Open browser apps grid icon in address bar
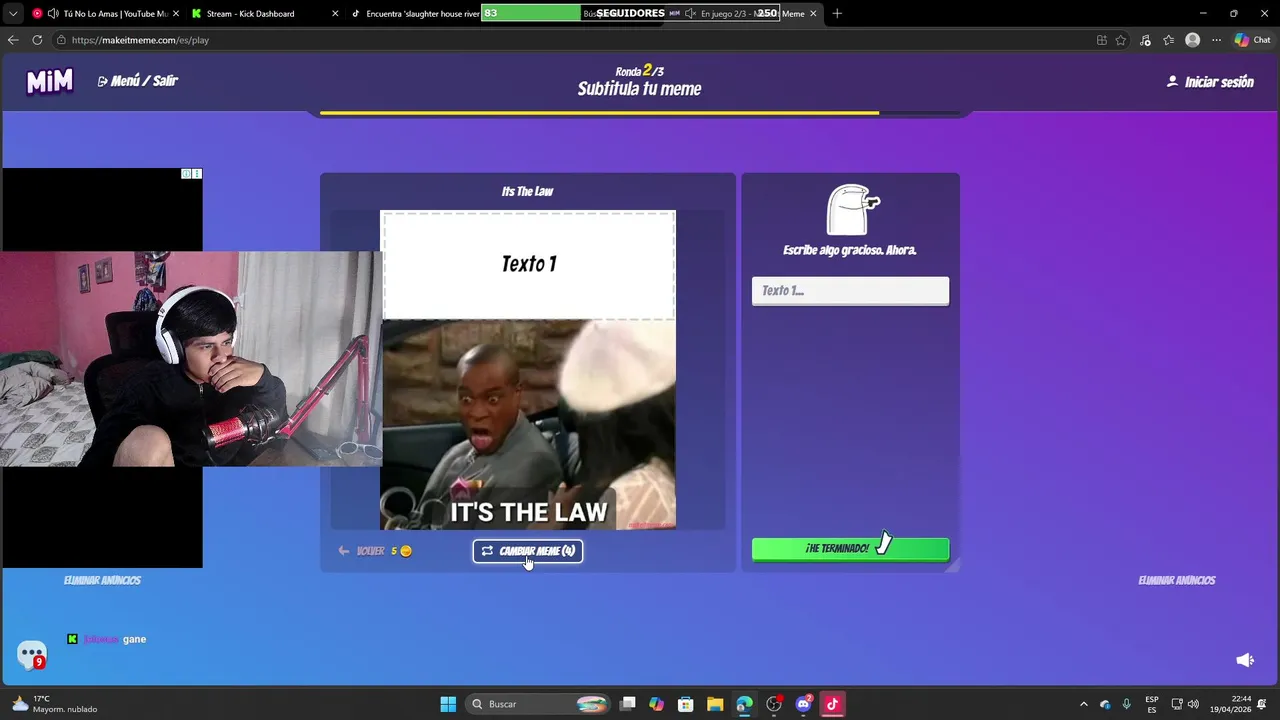The image size is (1280, 720). pyautogui.click(x=1101, y=40)
